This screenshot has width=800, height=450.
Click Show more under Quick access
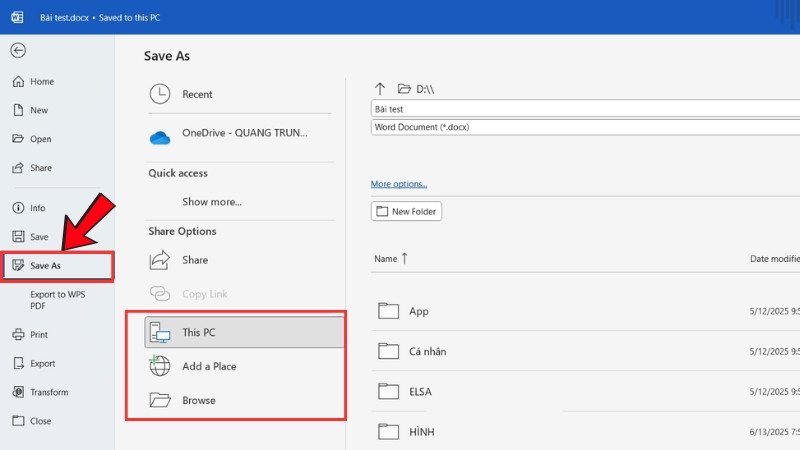coord(212,202)
